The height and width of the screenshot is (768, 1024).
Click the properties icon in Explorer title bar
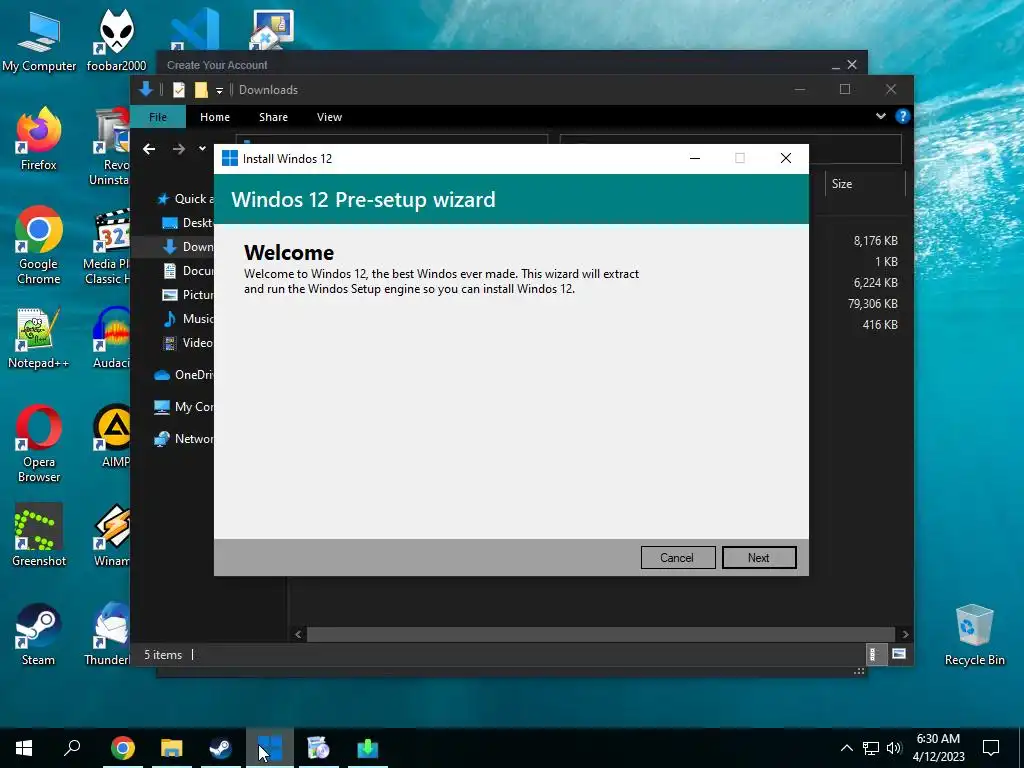tap(179, 89)
